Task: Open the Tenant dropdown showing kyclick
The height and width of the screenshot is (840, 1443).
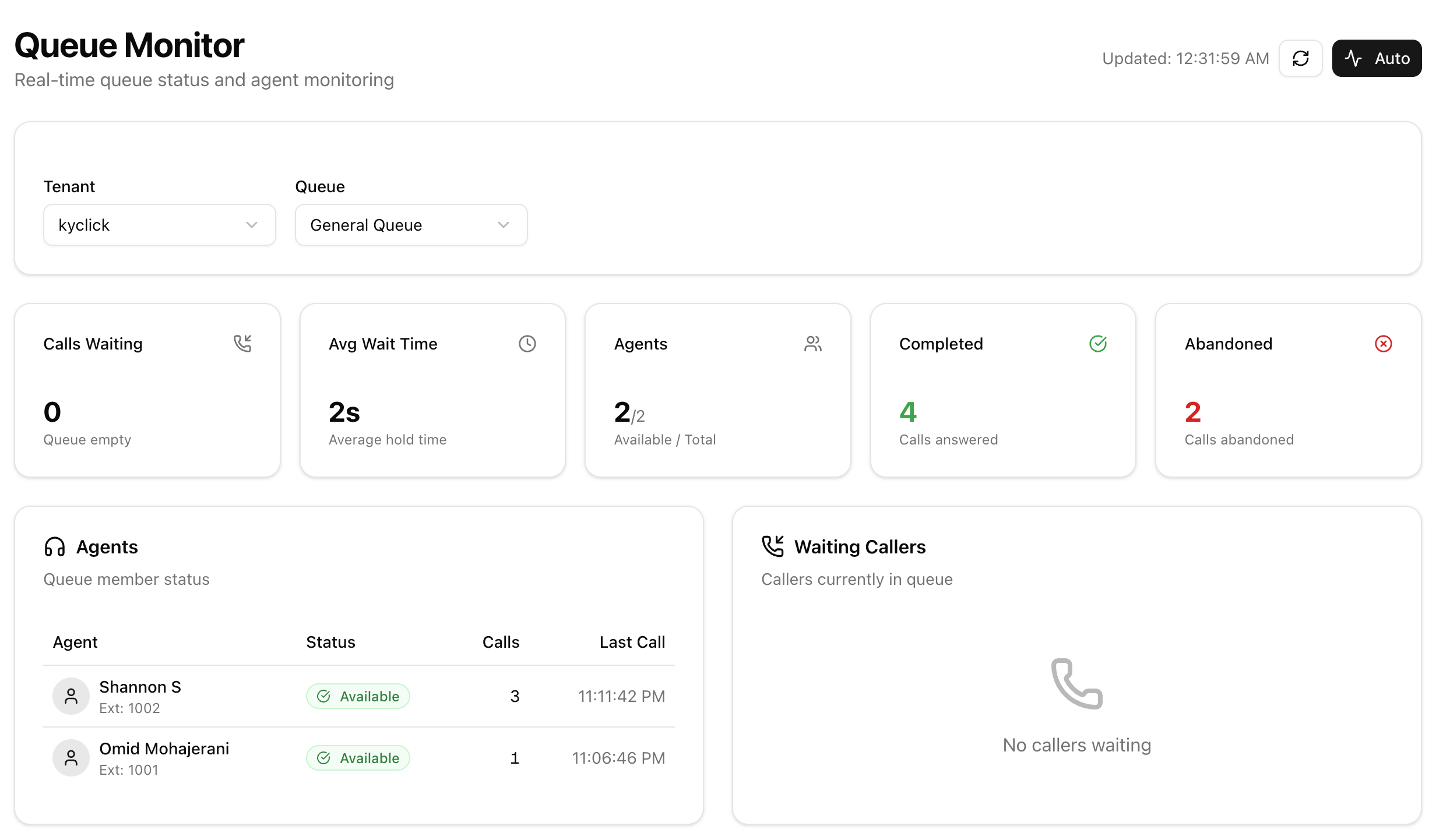Action: point(159,225)
